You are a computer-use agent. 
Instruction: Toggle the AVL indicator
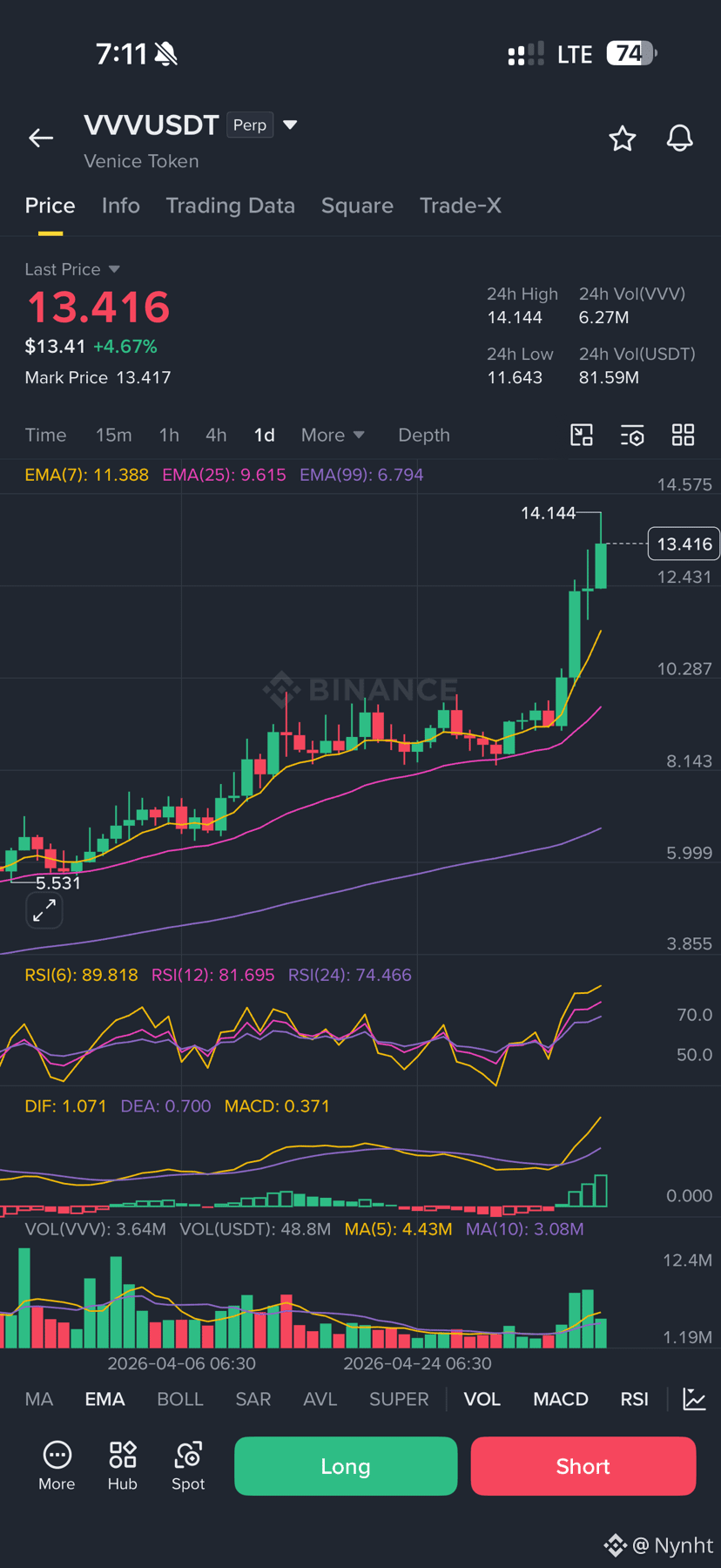click(x=320, y=1399)
